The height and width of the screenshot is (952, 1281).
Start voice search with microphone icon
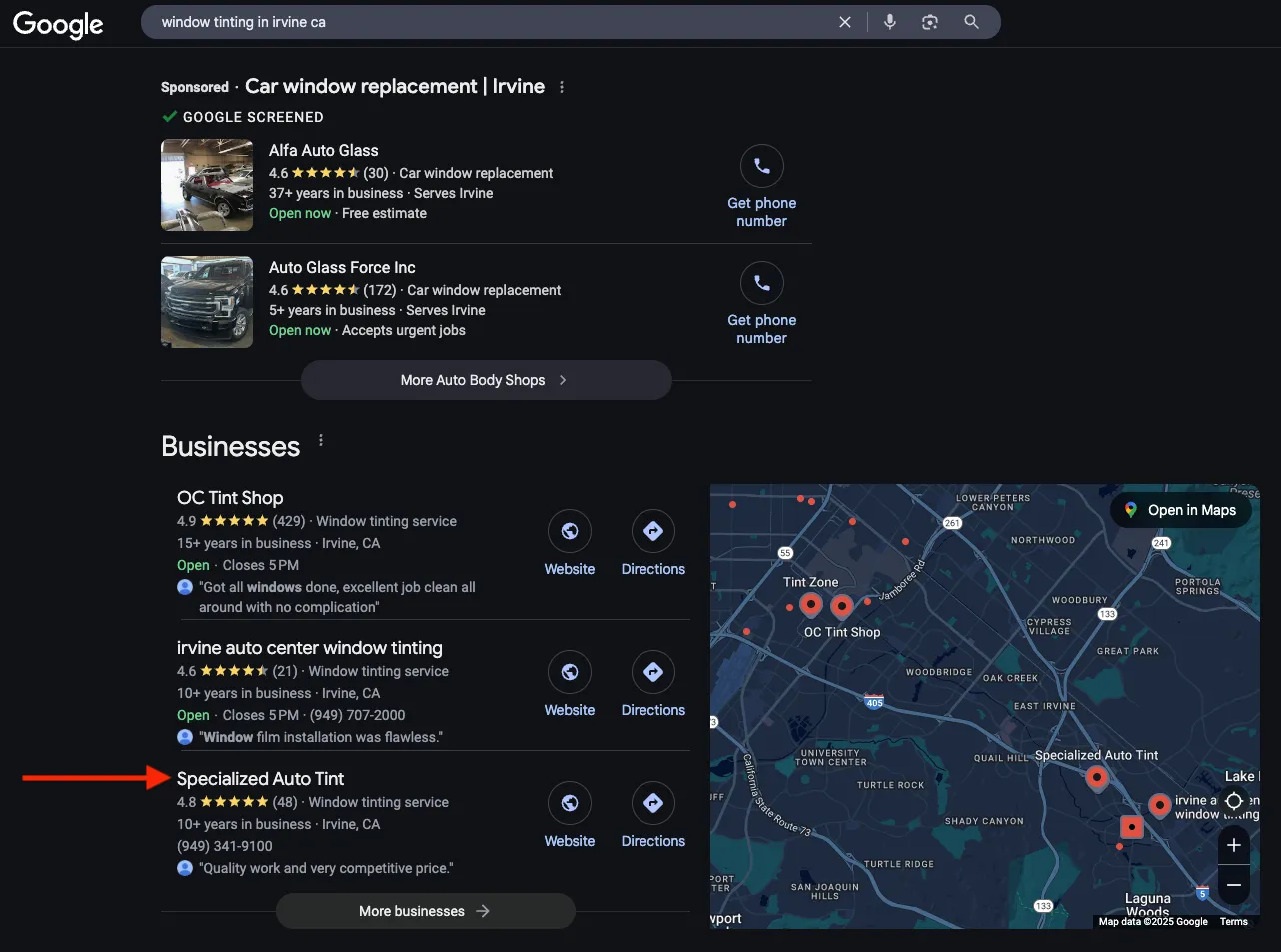click(890, 22)
